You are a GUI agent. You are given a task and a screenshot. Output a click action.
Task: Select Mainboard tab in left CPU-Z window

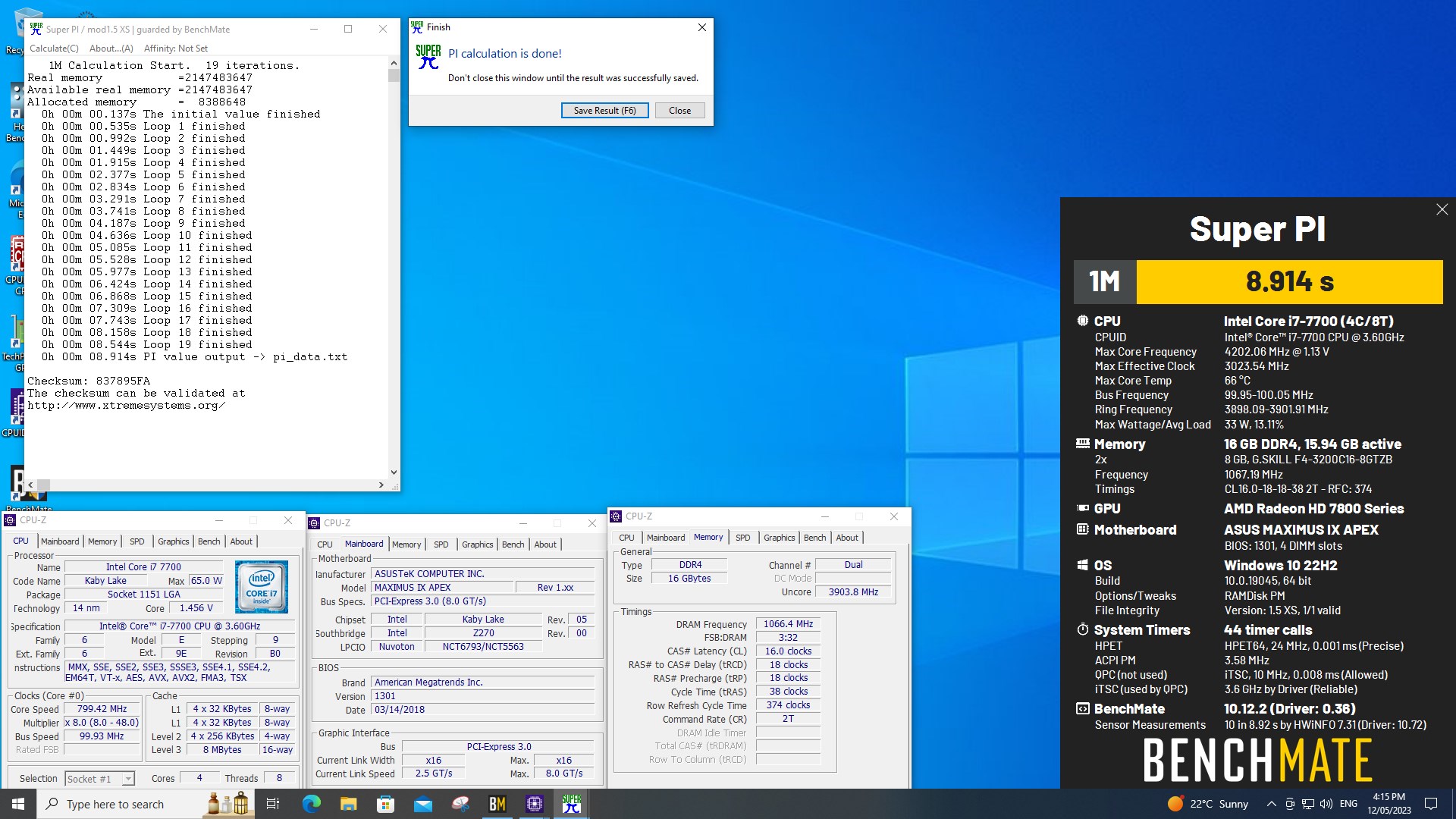(60, 541)
